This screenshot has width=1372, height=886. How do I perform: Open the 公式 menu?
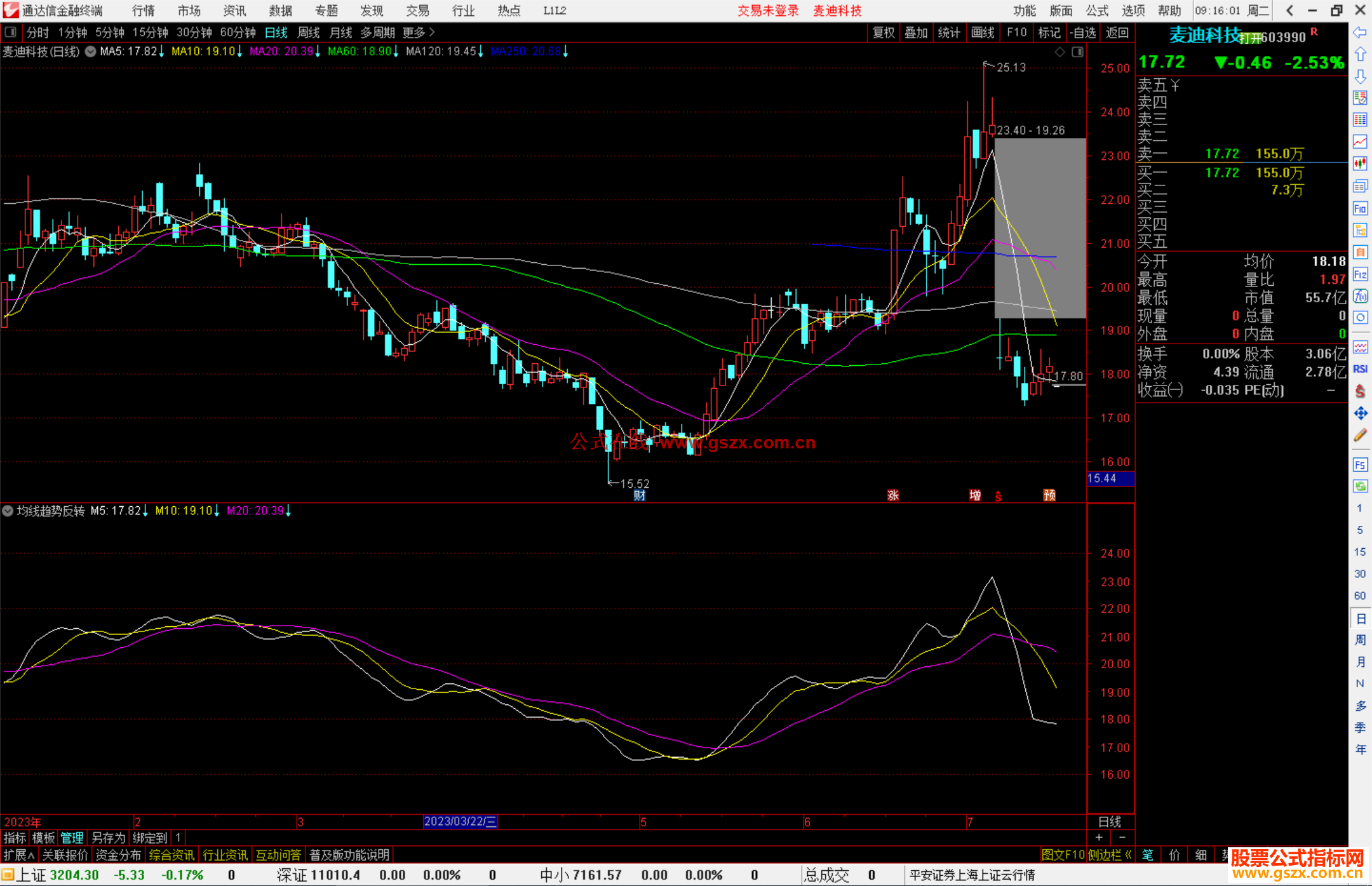click(1097, 11)
